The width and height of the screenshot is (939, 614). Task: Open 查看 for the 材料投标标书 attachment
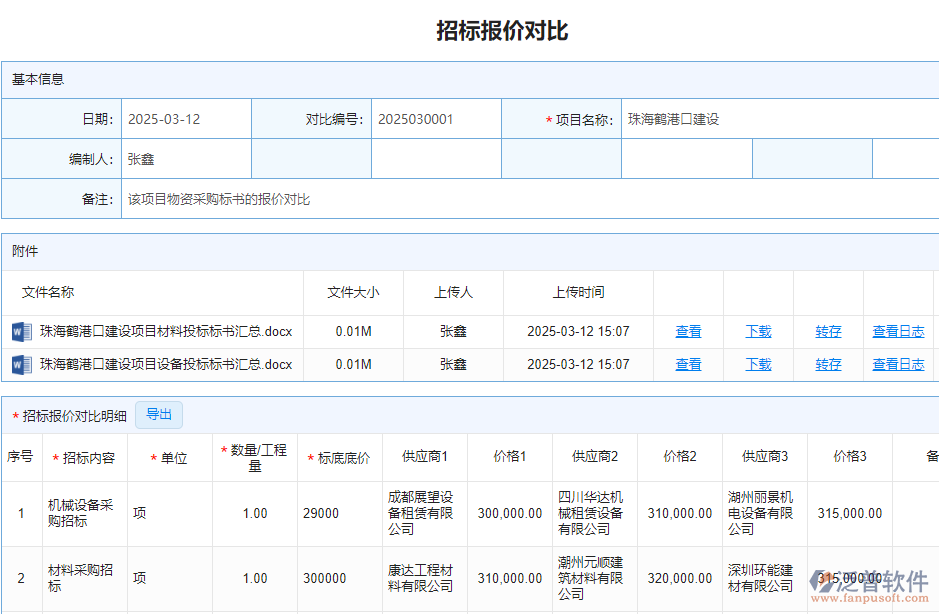(x=688, y=331)
